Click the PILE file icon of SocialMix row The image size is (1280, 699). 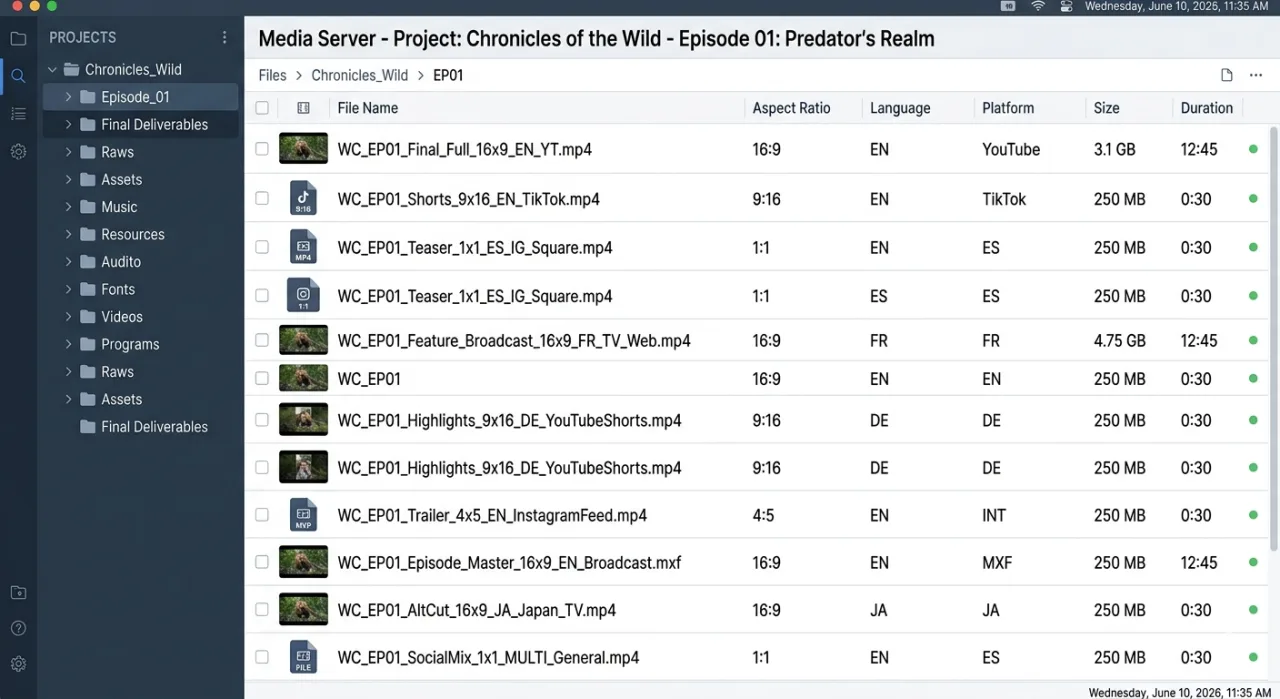click(303, 657)
